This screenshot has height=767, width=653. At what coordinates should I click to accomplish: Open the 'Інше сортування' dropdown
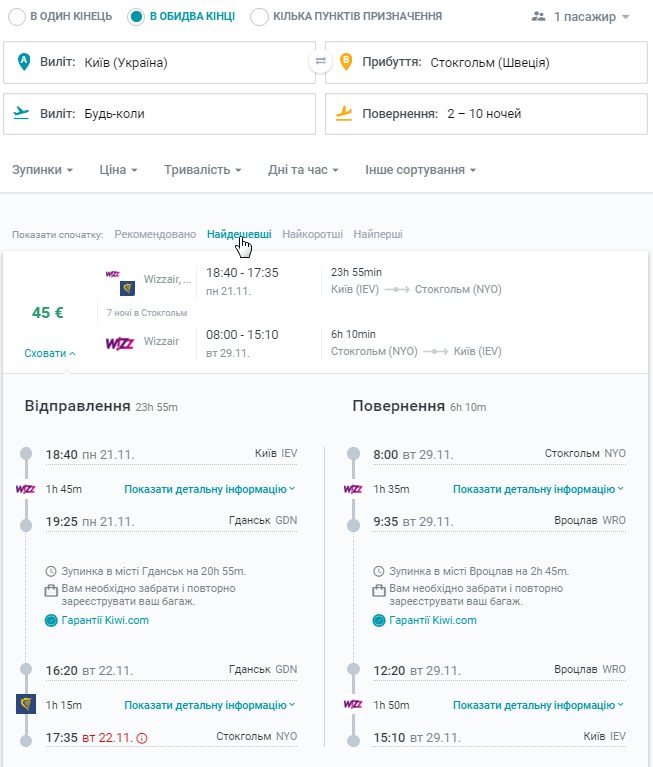(x=421, y=170)
